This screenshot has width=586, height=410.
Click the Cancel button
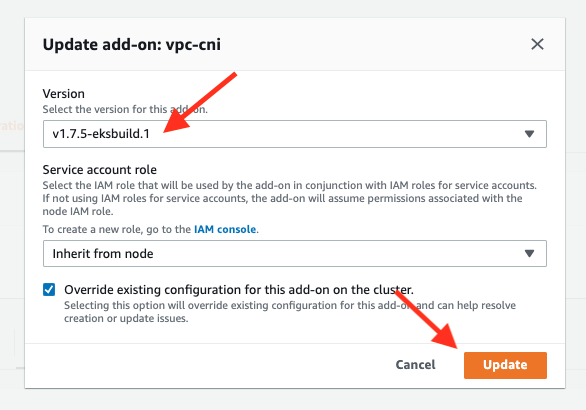pos(415,365)
